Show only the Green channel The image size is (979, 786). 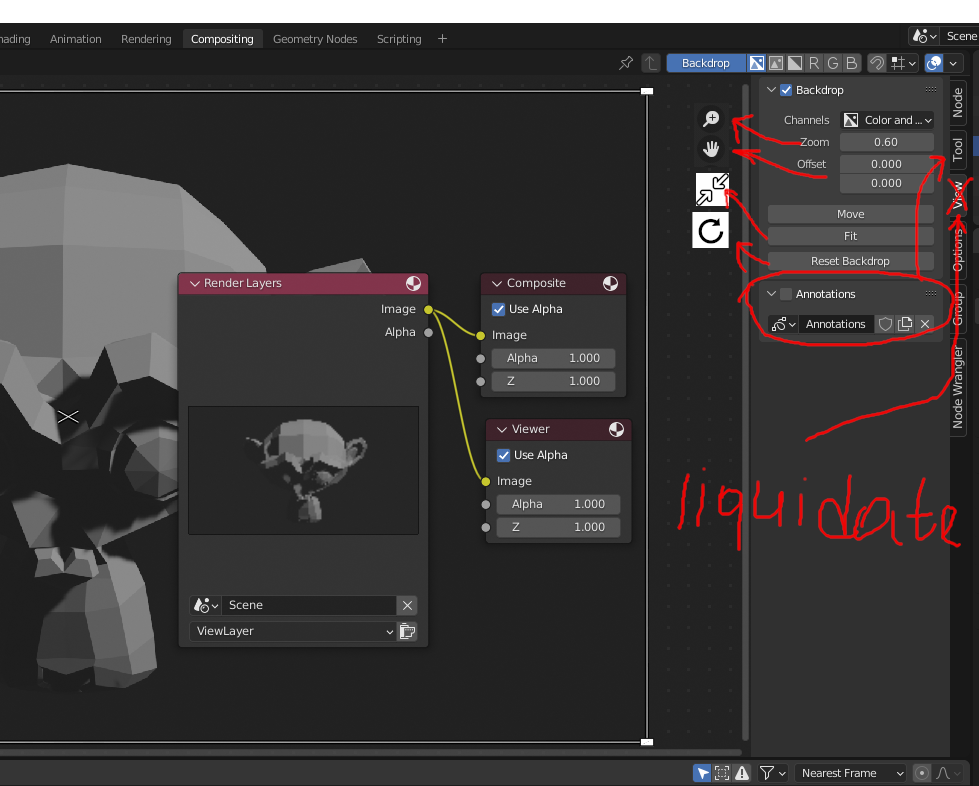833,63
